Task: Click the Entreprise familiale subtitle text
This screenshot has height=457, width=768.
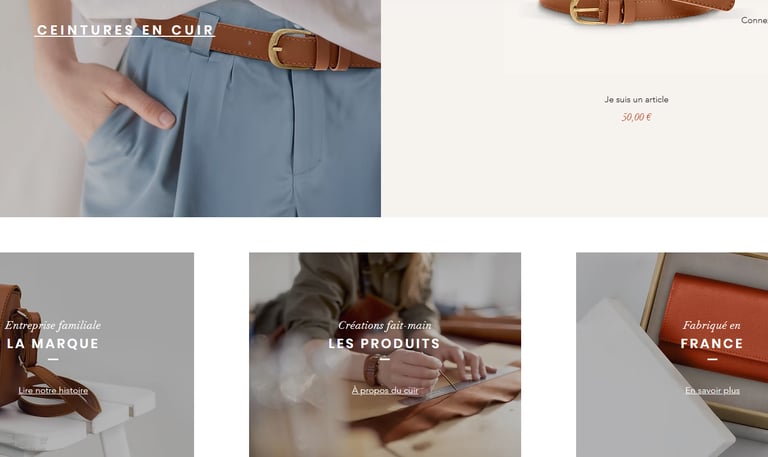Action: click(53, 325)
